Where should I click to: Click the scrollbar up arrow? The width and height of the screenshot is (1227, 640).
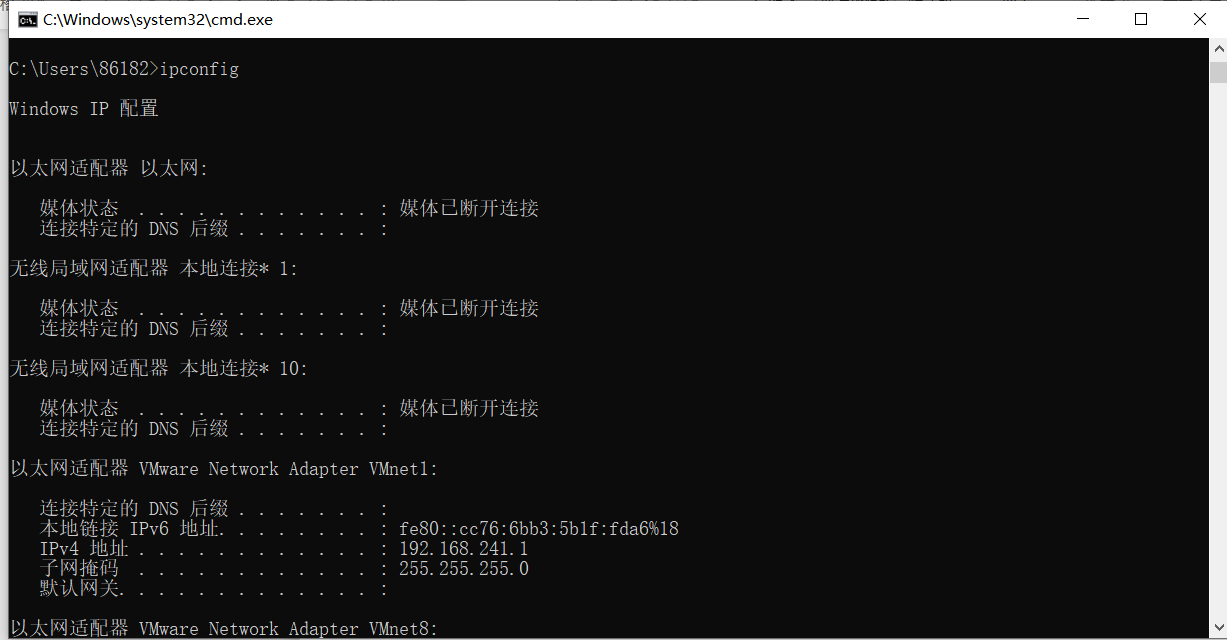click(x=1218, y=49)
